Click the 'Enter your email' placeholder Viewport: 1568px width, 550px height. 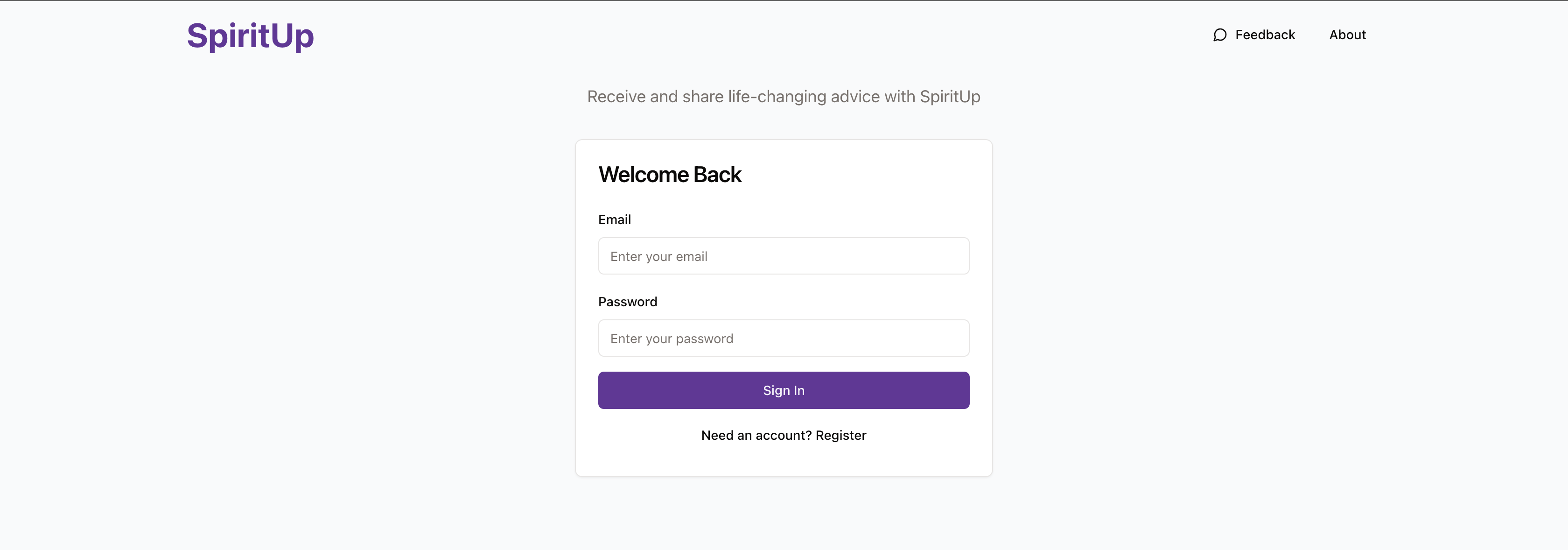(658, 257)
